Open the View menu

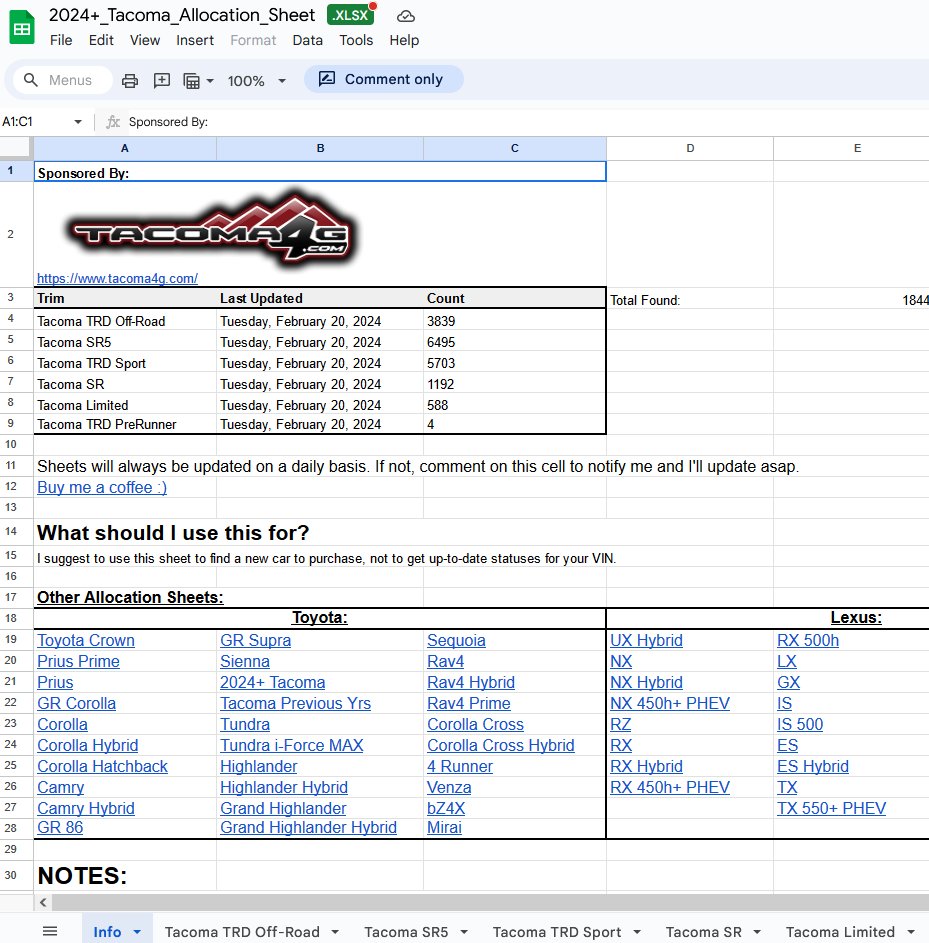click(145, 40)
